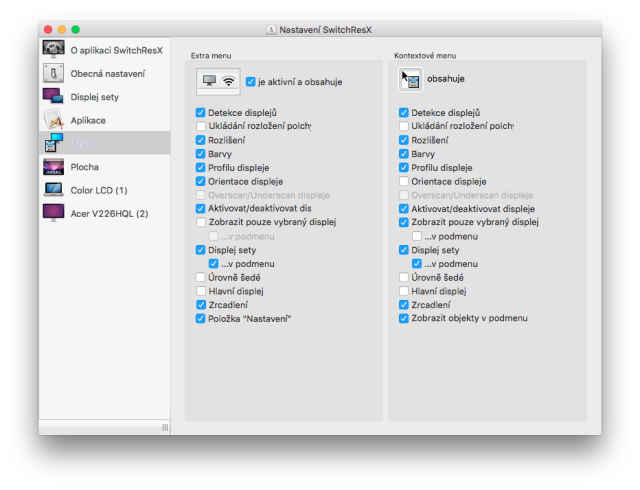Image resolution: width=640 pixels, height=490 pixels.
Task: Toggle Profilu displeje in Extra menu
Action: coord(200,167)
